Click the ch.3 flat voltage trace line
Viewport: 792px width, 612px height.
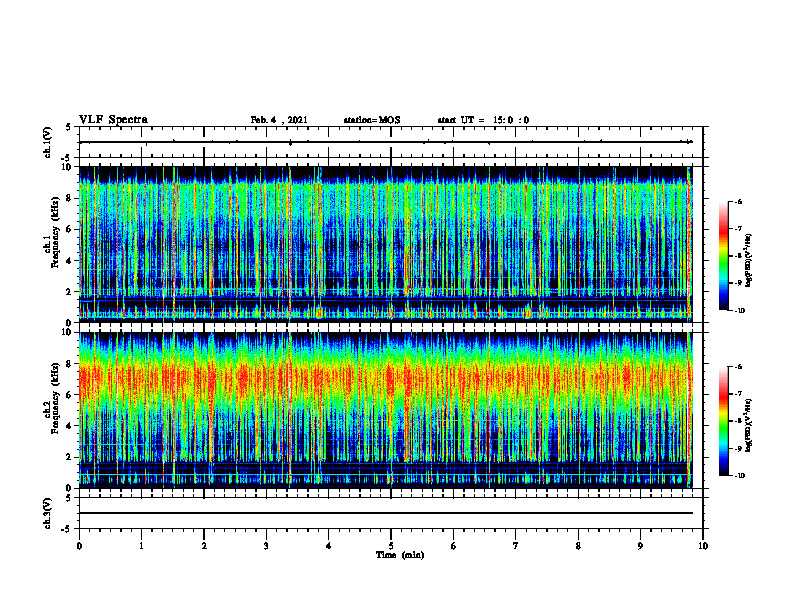click(x=386, y=513)
